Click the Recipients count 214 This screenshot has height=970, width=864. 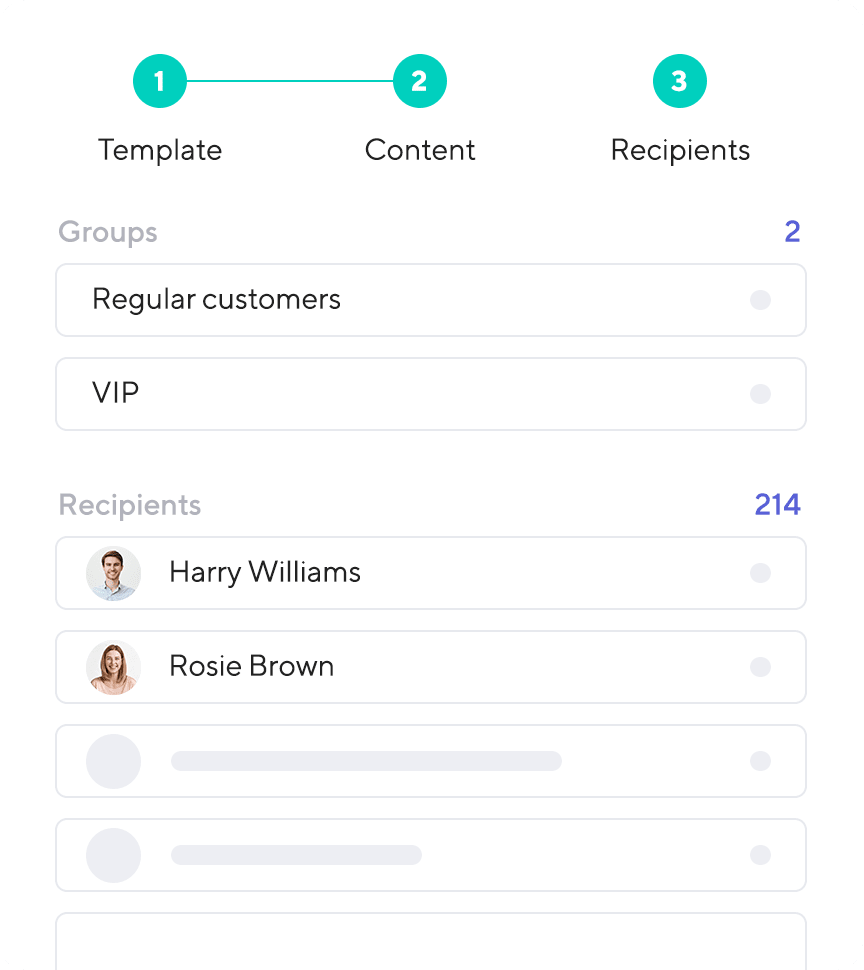[777, 505]
